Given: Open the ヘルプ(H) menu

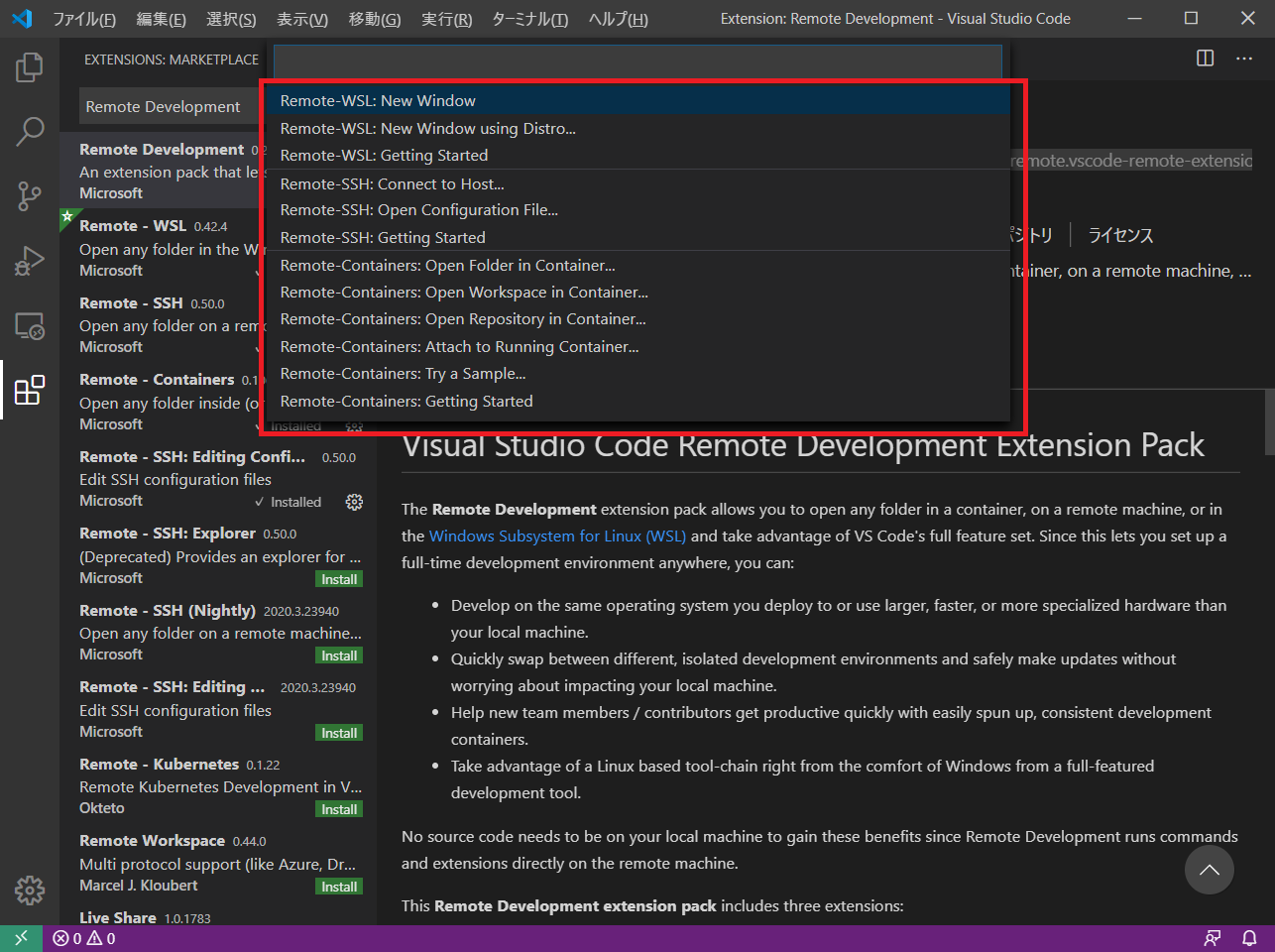Looking at the screenshot, I should [619, 19].
